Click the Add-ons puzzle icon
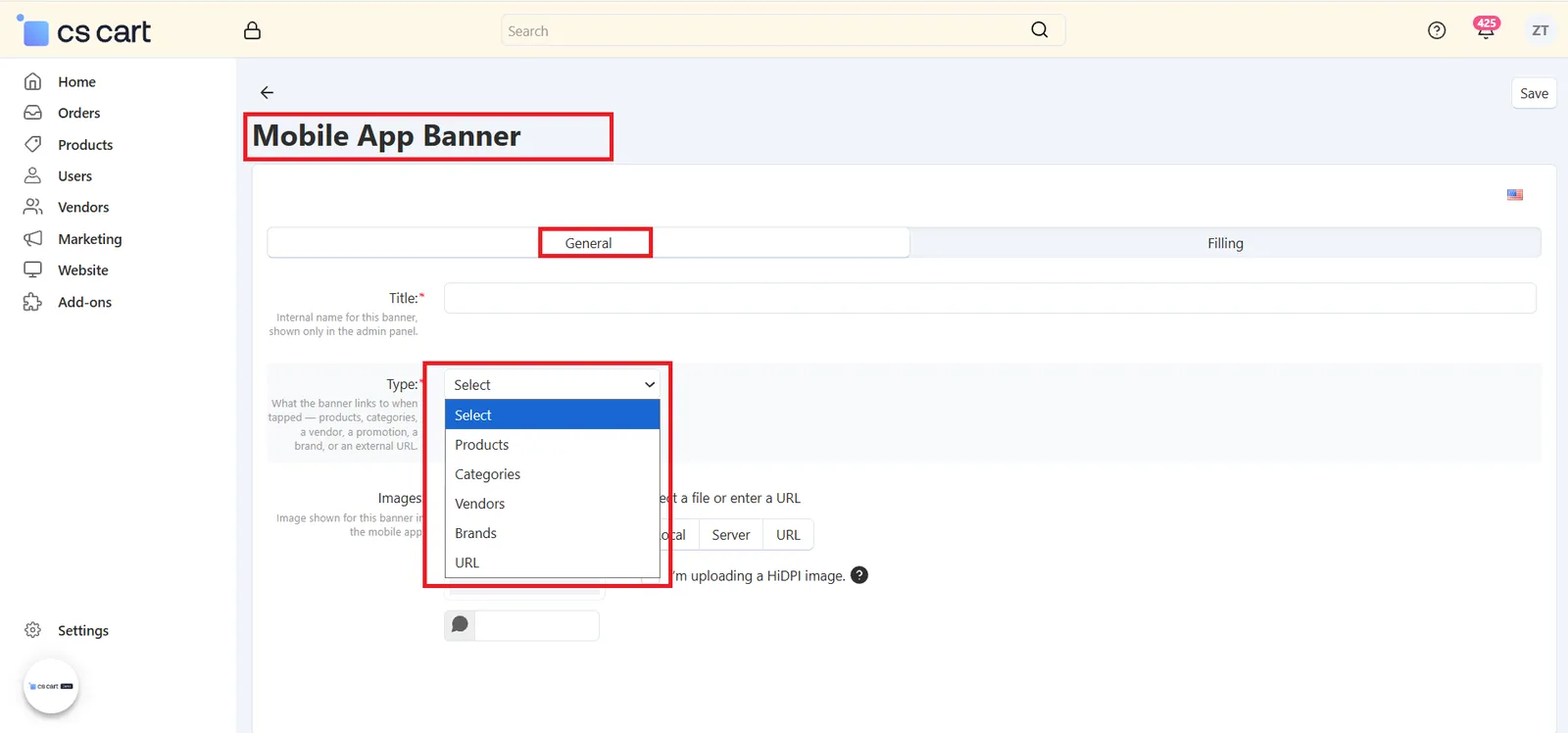The height and width of the screenshot is (733, 1568). 32,302
